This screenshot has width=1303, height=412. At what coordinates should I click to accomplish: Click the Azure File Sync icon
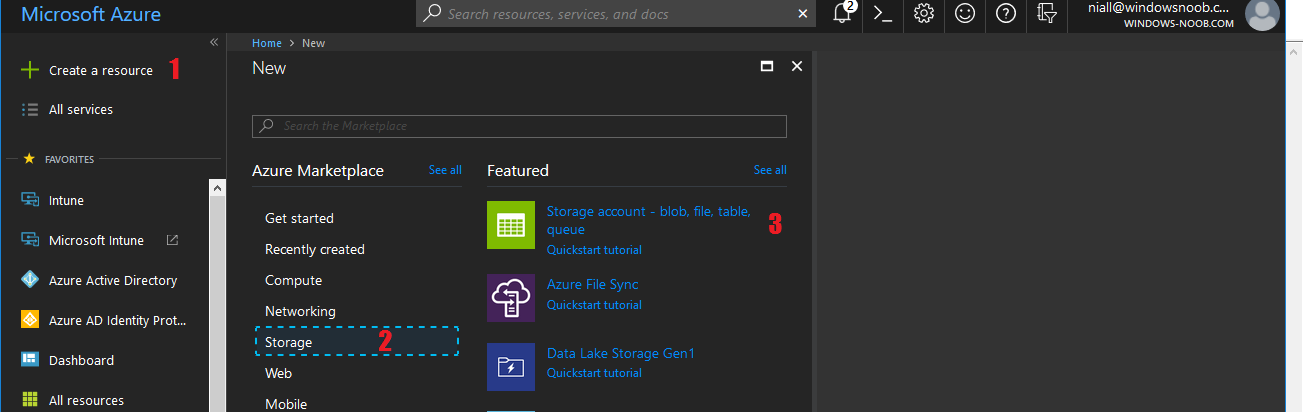pyautogui.click(x=511, y=298)
